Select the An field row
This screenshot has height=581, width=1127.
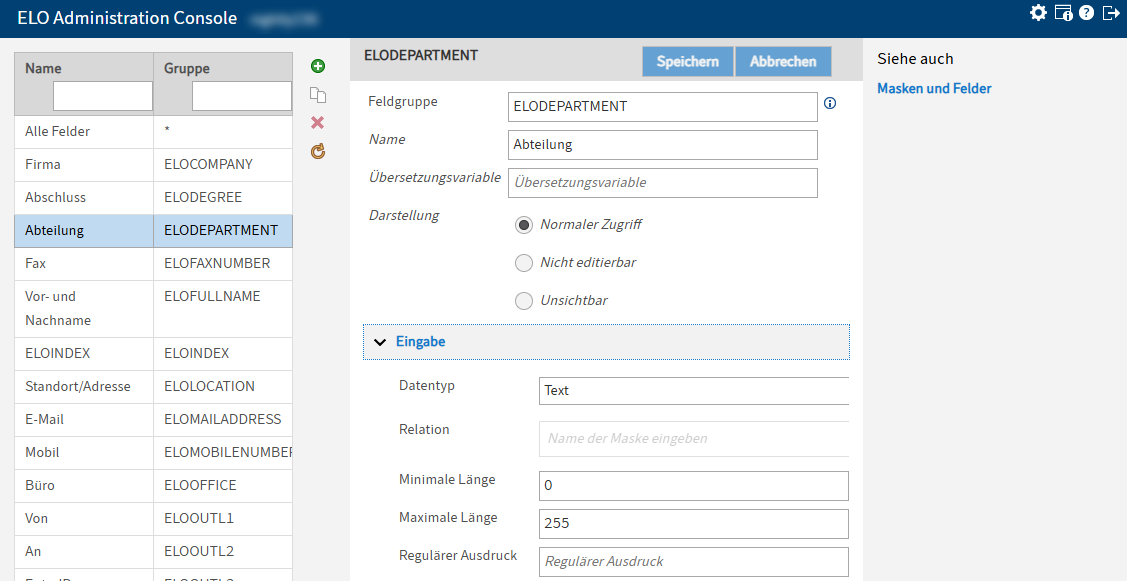(x=153, y=552)
